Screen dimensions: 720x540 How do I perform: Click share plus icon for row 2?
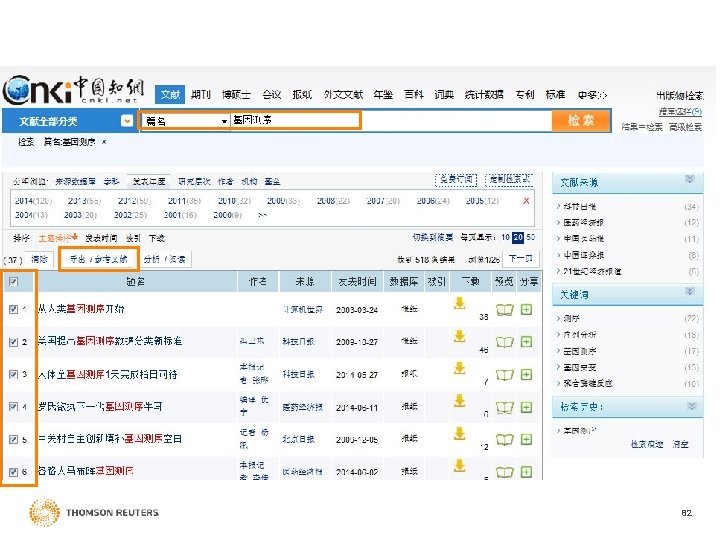pos(526,342)
